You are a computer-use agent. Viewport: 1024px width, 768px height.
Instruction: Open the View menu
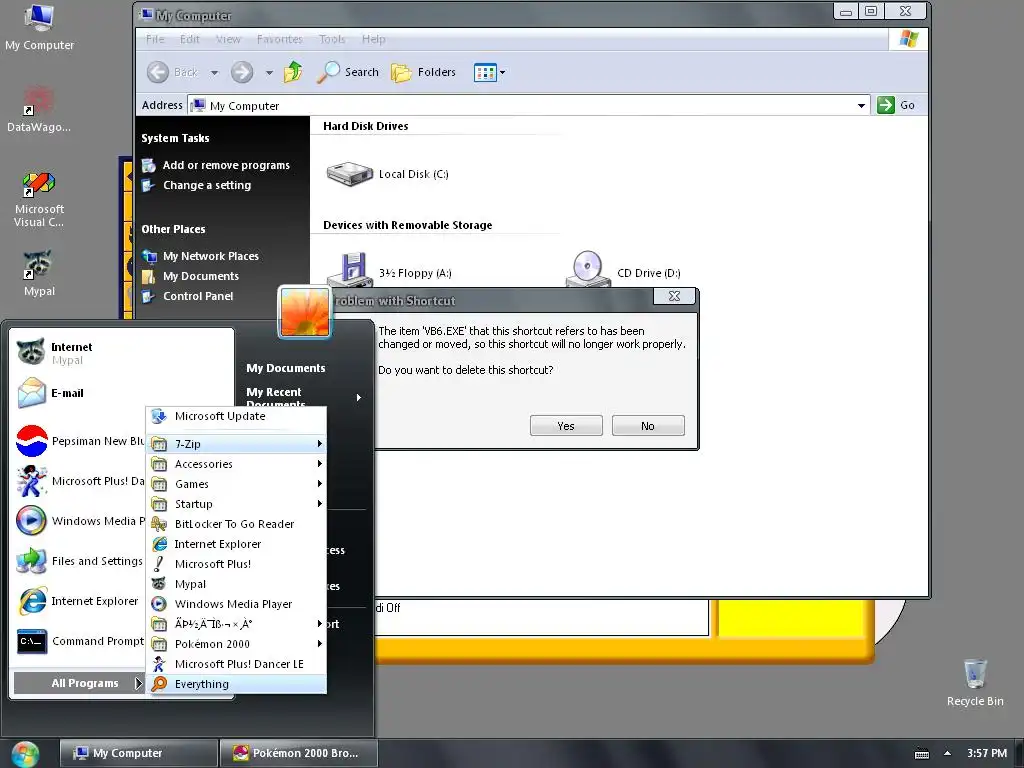tap(228, 39)
